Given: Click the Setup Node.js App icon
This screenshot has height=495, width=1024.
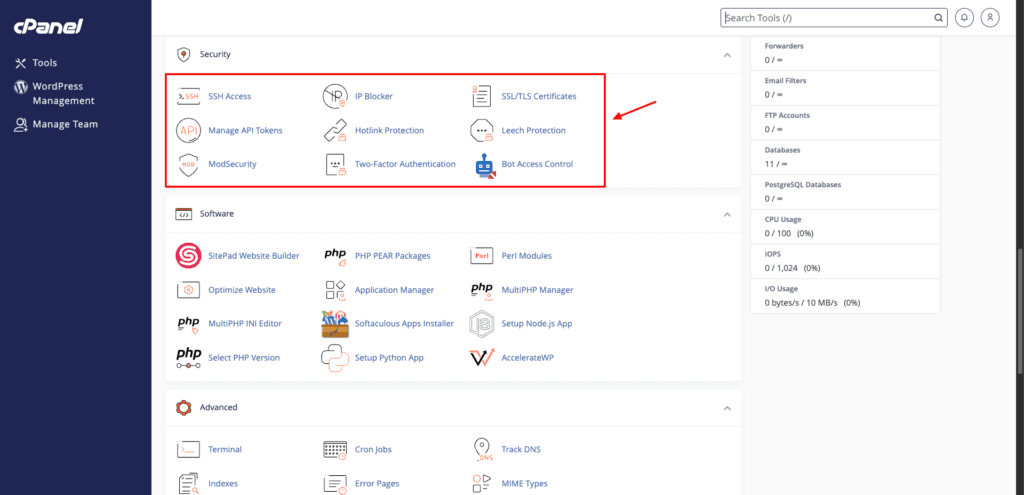Looking at the screenshot, I should tap(482, 323).
